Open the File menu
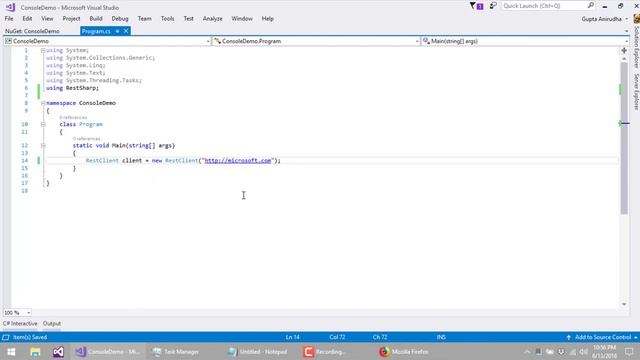Screen dimensions: 640x360 click(9, 19)
